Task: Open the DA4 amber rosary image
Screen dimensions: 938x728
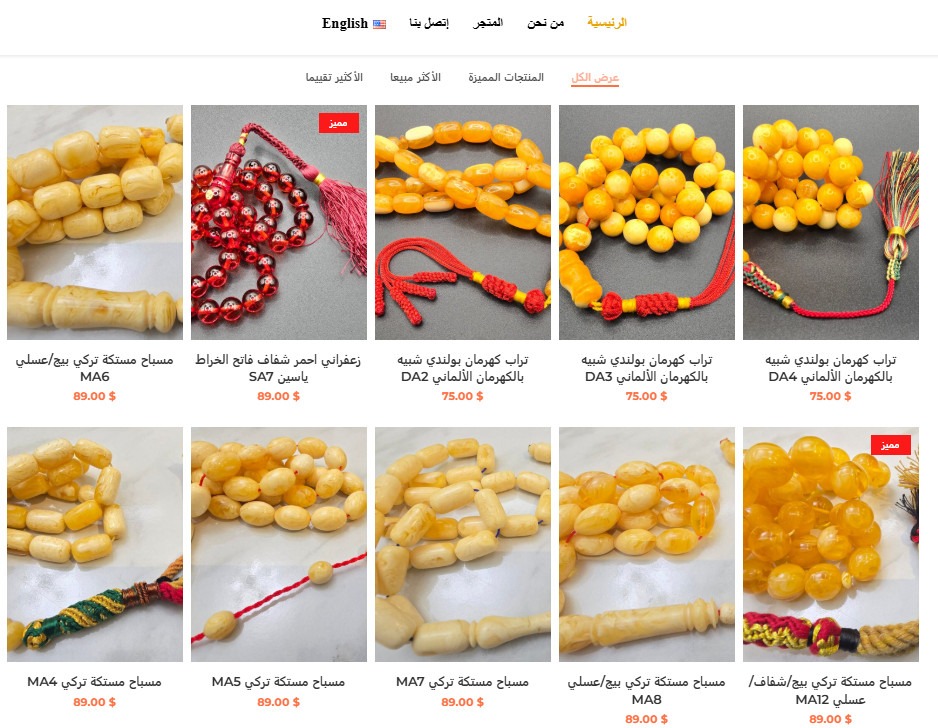Action: click(x=830, y=223)
